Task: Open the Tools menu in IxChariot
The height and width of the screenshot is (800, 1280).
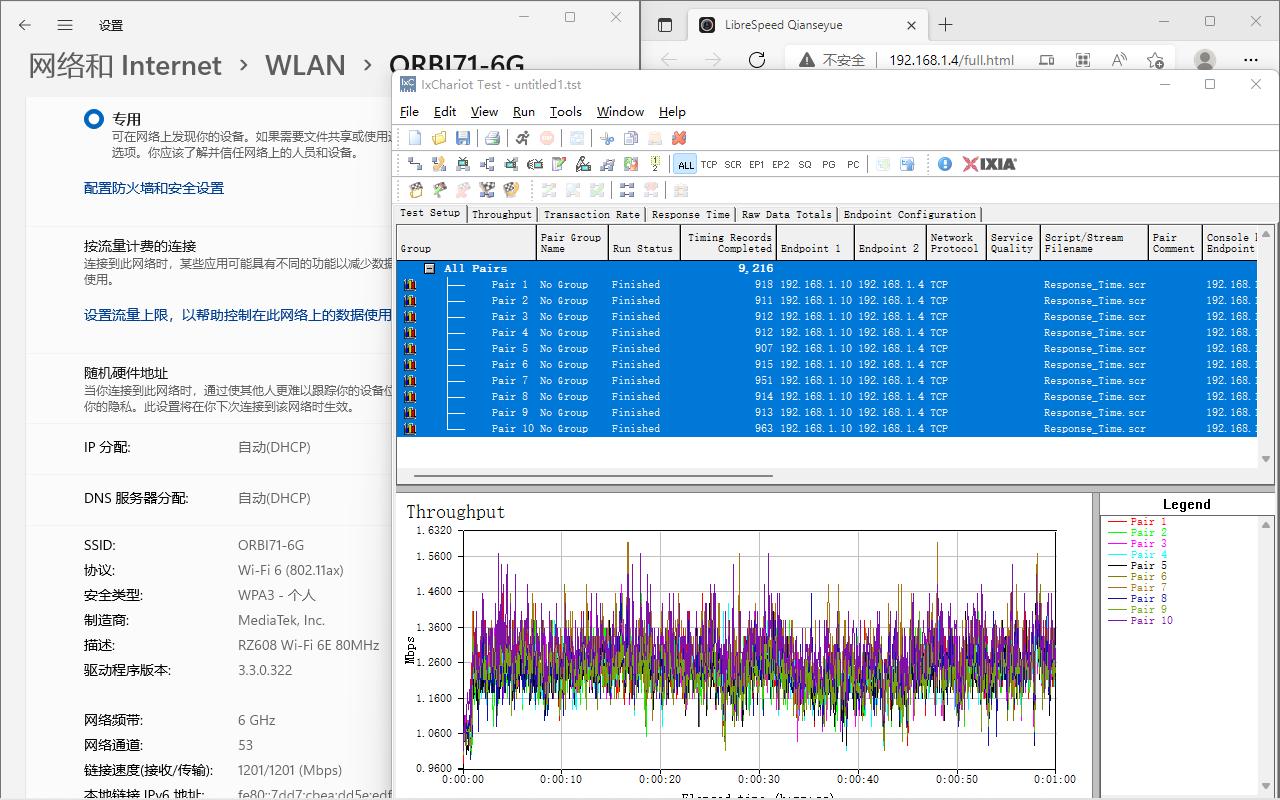Action: click(566, 112)
